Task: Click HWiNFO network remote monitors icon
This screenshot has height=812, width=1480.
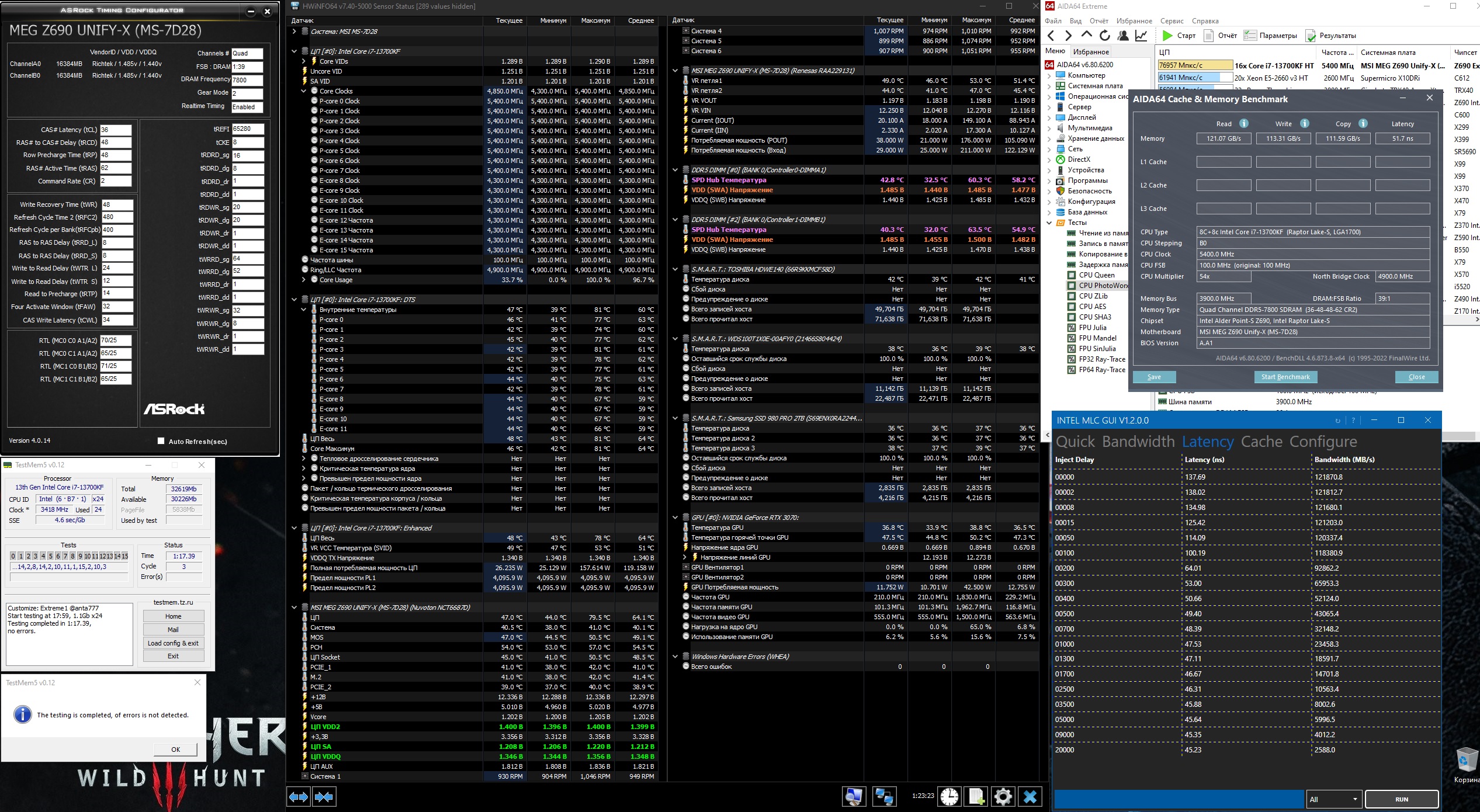Action: tap(883, 797)
